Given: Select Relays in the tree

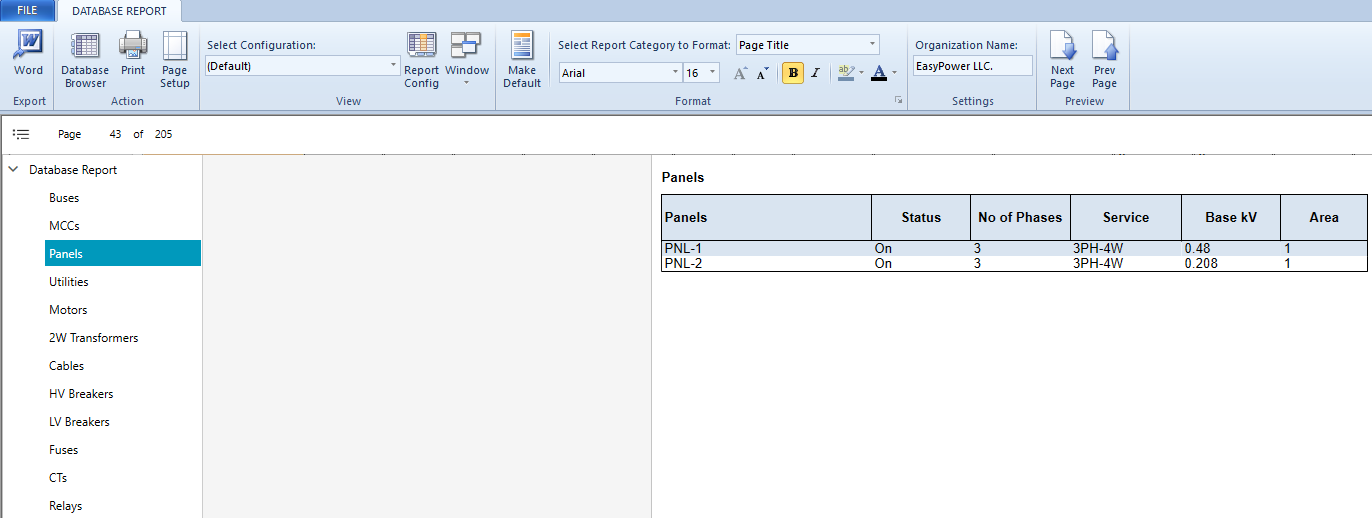Looking at the screenshot, I should coord(66,506).
